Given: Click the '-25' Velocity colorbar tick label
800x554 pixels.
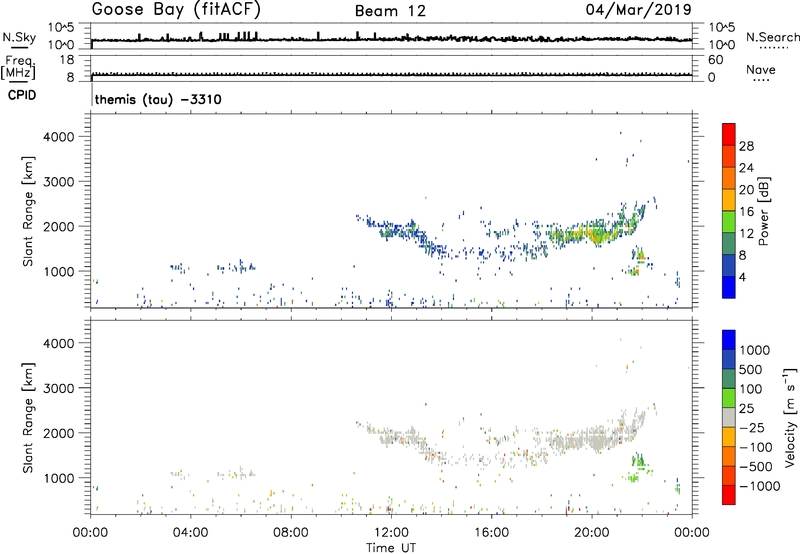Looking at the screenshot, I should (x=752, y=428).
